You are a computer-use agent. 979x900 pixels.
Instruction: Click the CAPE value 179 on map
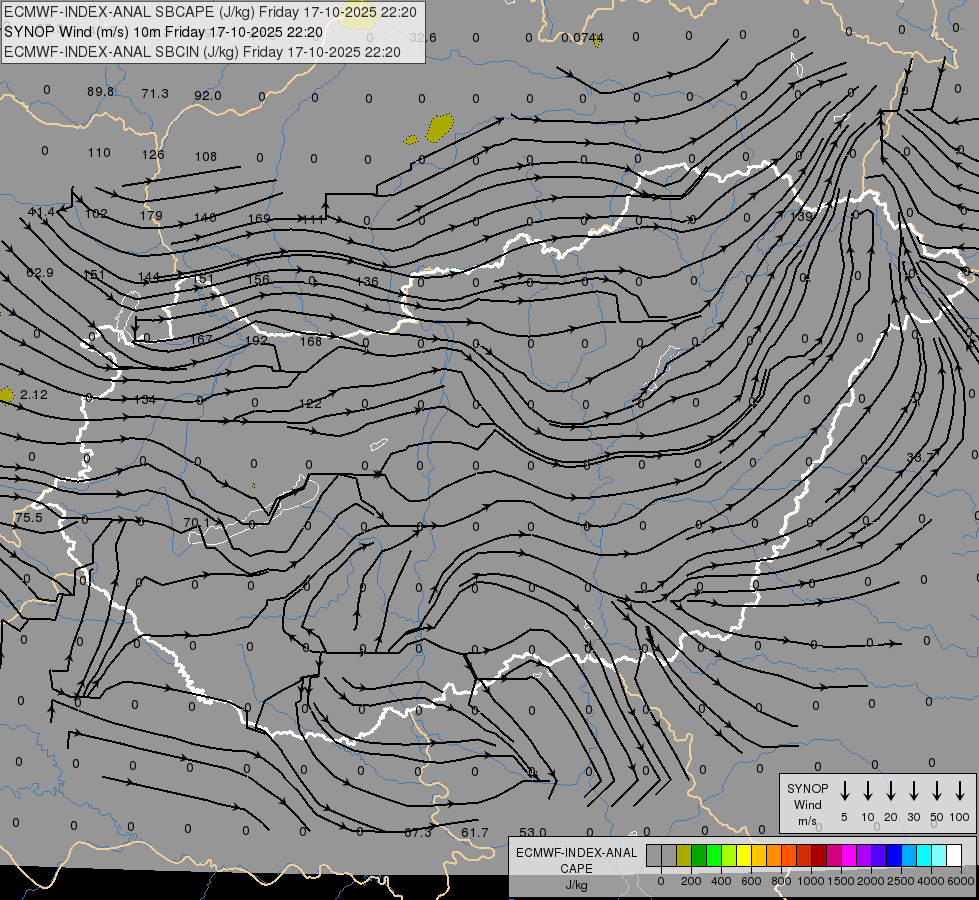(151, 215)
